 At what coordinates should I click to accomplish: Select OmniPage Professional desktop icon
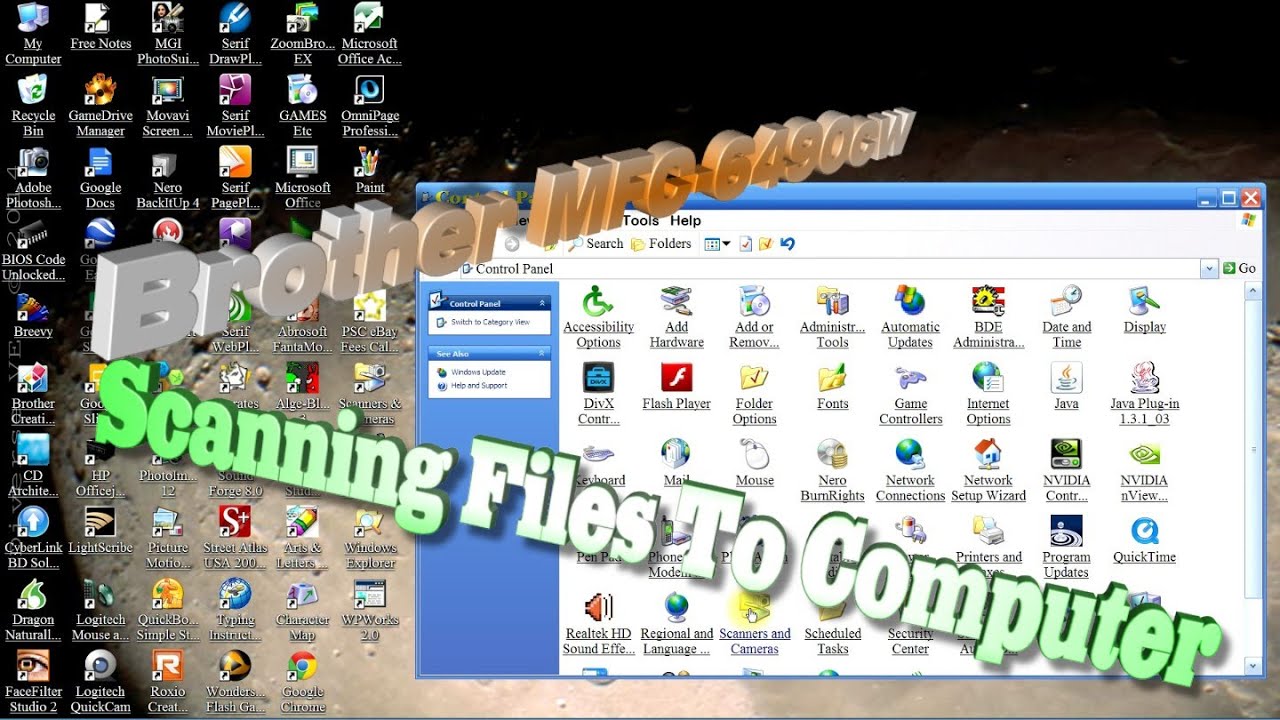tap(369, 106)
